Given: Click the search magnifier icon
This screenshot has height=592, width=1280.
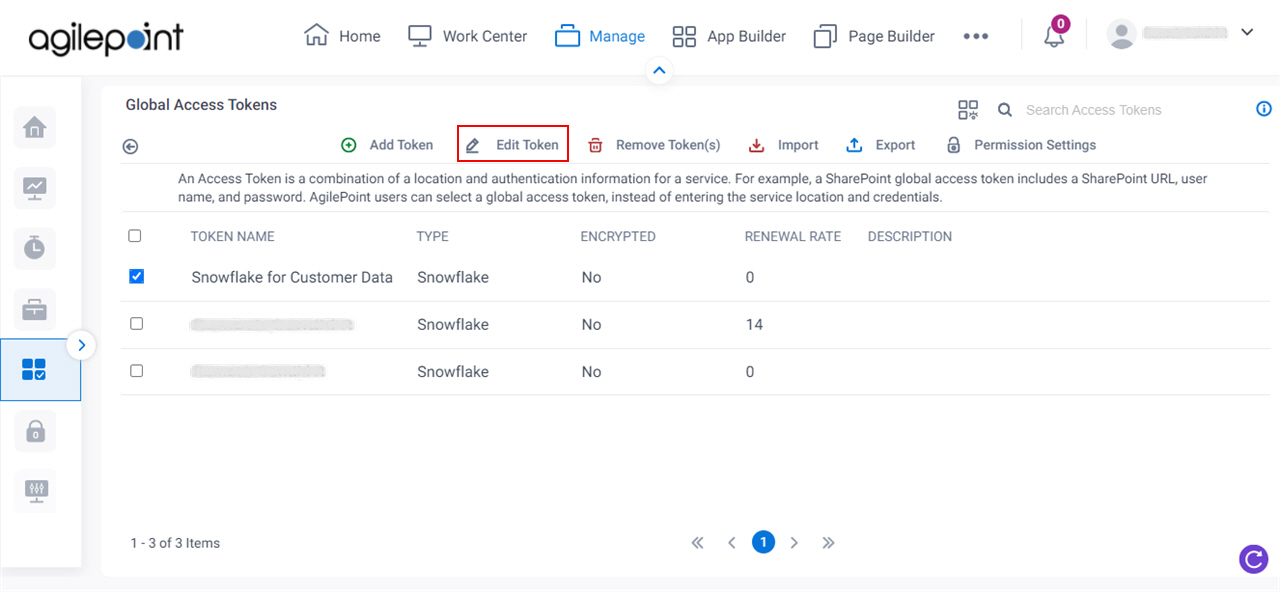Looking at the screenshot, I should [1005, 110].
